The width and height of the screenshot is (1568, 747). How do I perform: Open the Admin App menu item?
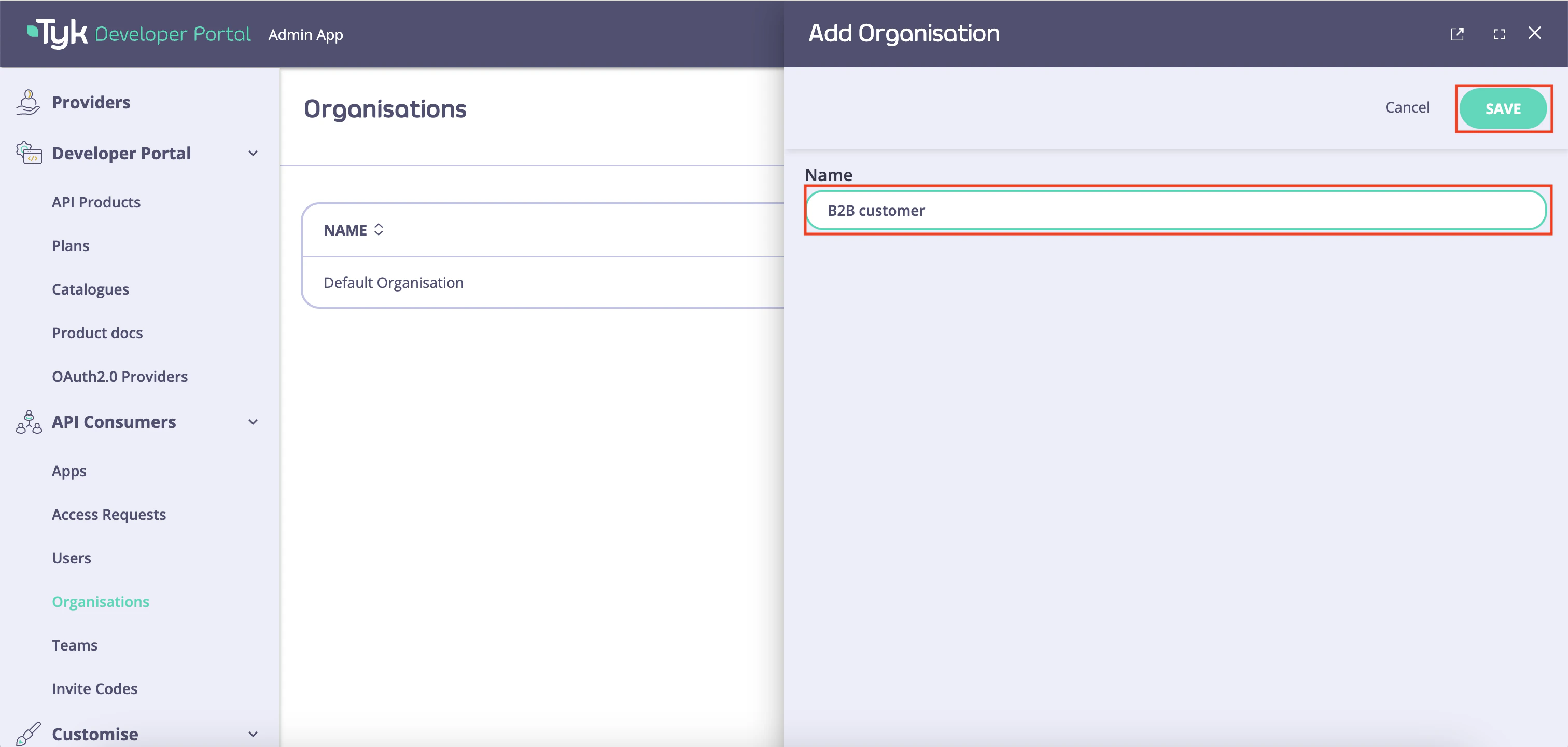[x=305, y=34]
